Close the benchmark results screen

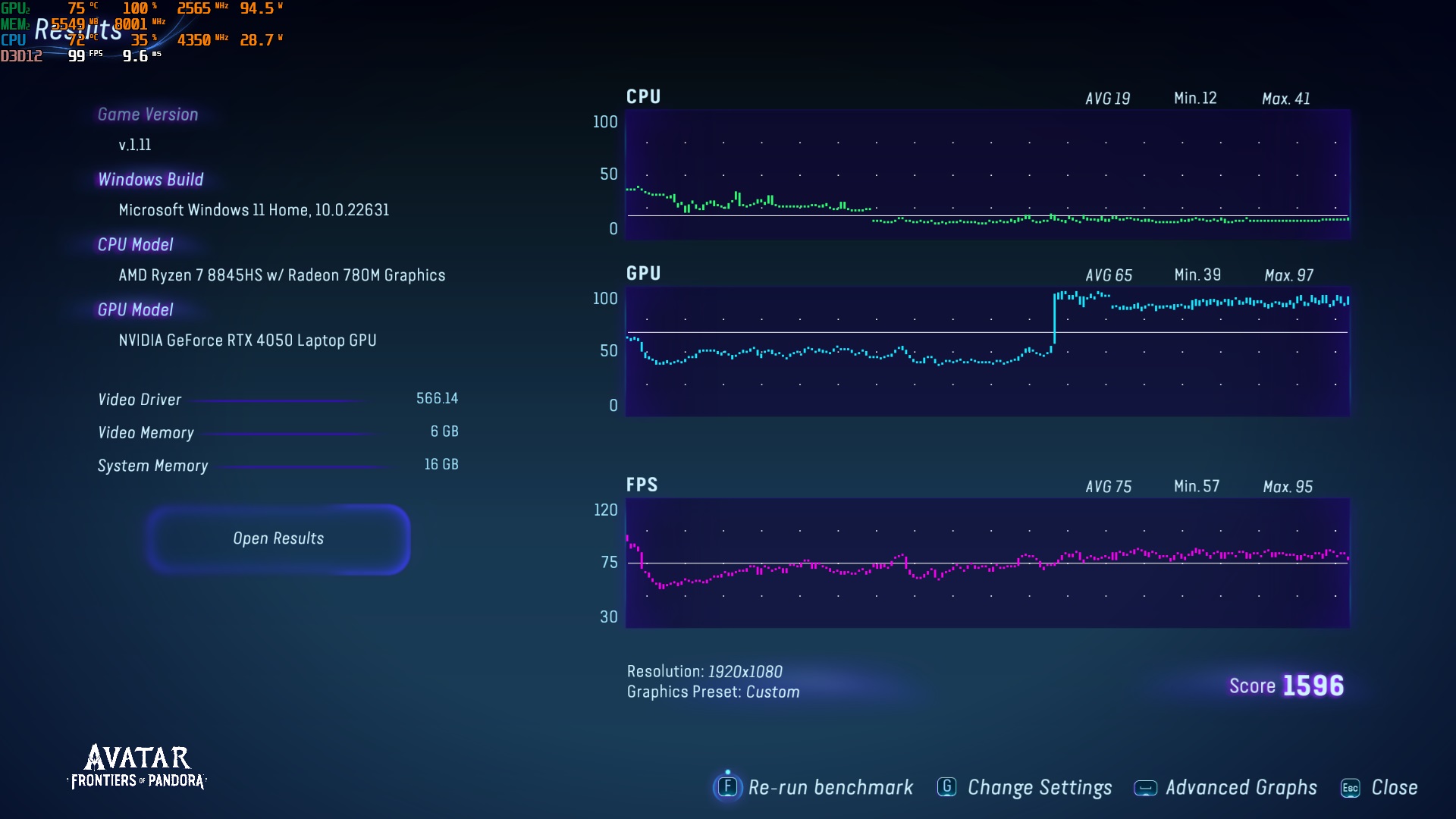tap(1394, 787)
